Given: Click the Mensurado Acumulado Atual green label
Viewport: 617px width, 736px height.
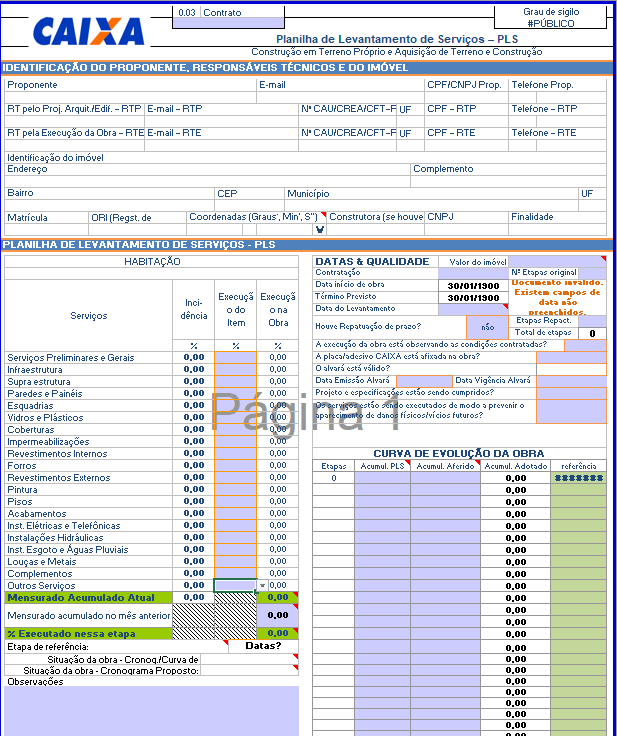Looking at the screenshot, I should click(88, 598).
